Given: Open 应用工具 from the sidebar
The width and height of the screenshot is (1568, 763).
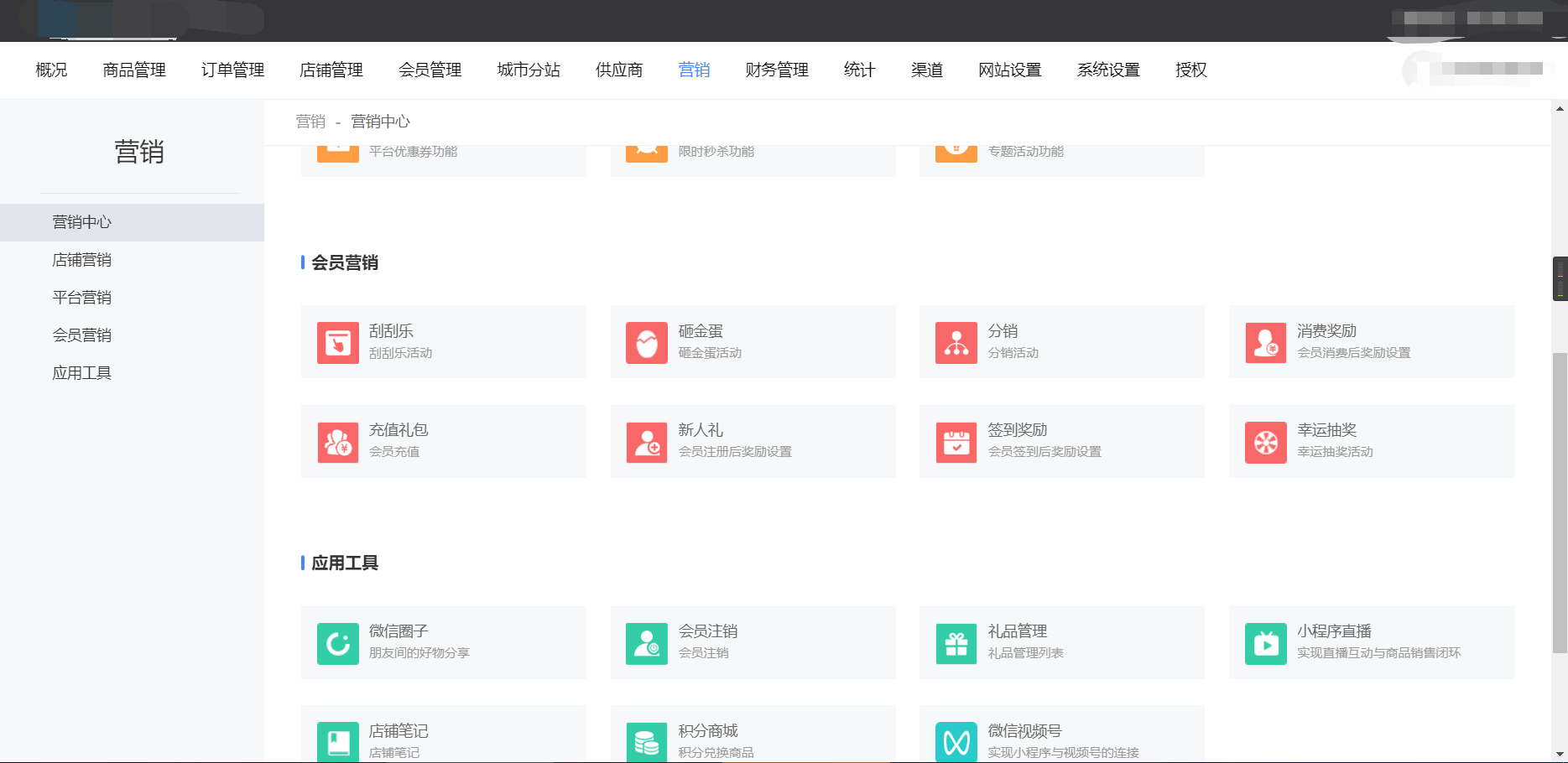Looking at the screenshot, I should tap(81, 371).
